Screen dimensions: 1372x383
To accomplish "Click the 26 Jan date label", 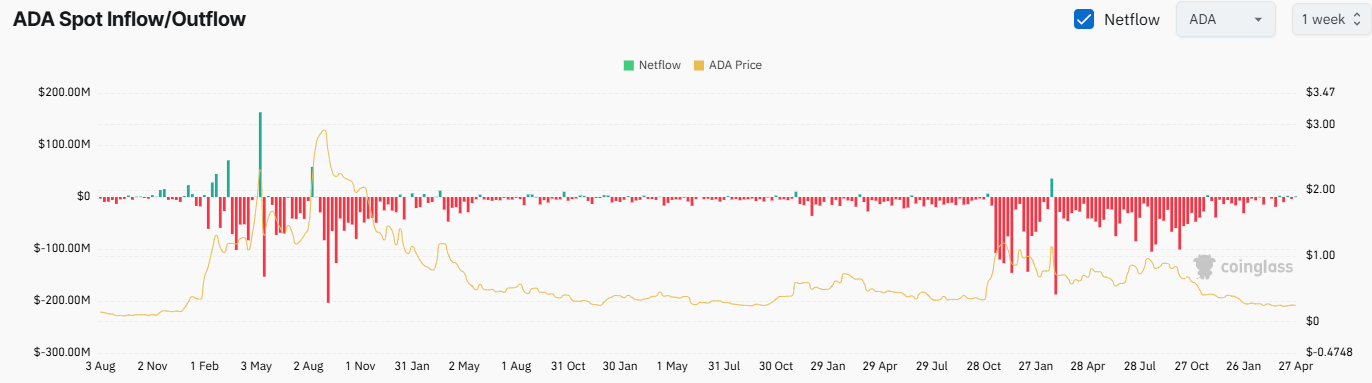I will (x=1243, y=367).
